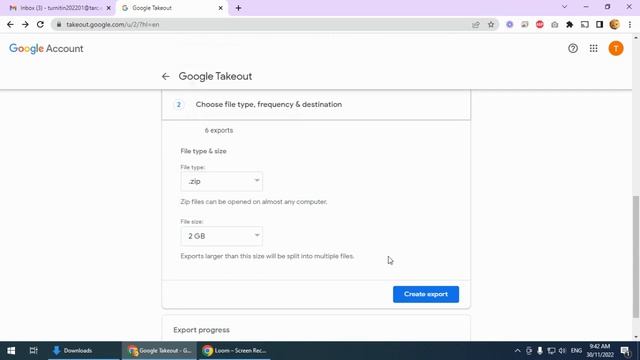Open the Windows Start menu
The height and width of the screenshot is (360, 640).
pos(11,351)
